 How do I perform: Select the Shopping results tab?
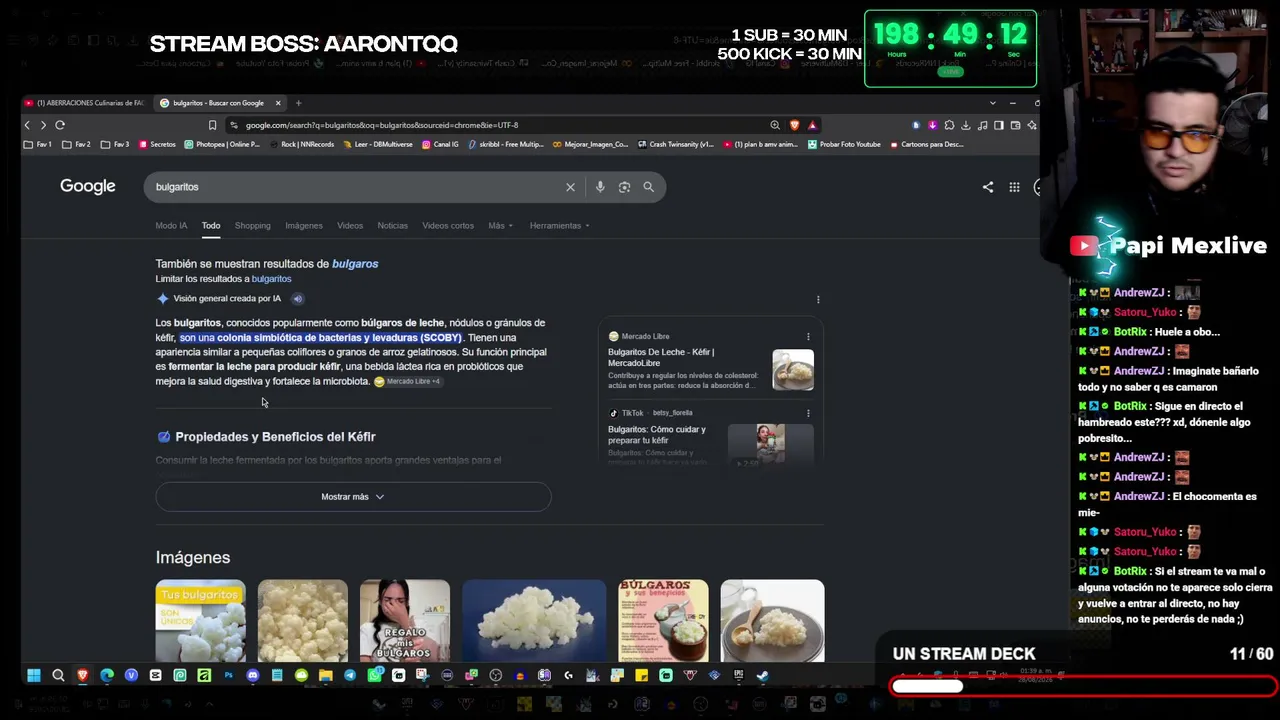tap(252, 226)
